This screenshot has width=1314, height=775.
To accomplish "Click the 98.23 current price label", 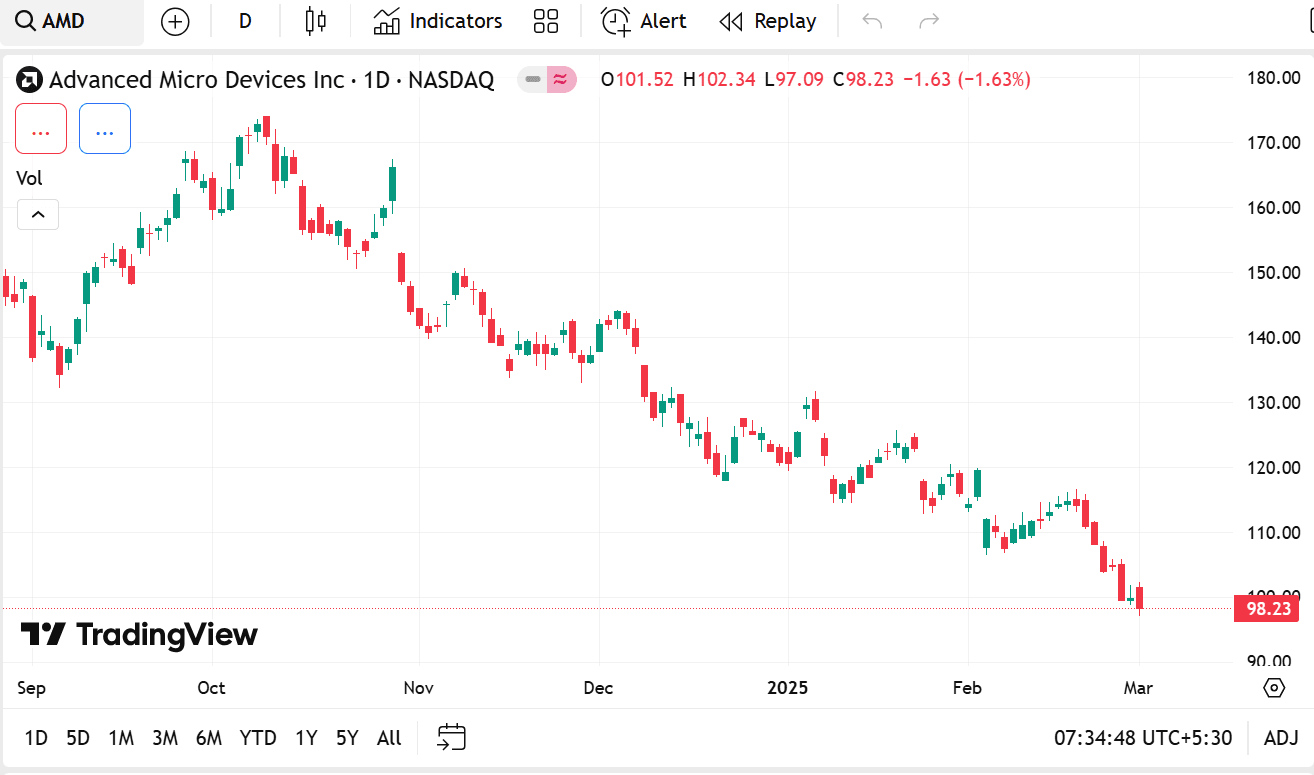I will [x=1266, y=608].
